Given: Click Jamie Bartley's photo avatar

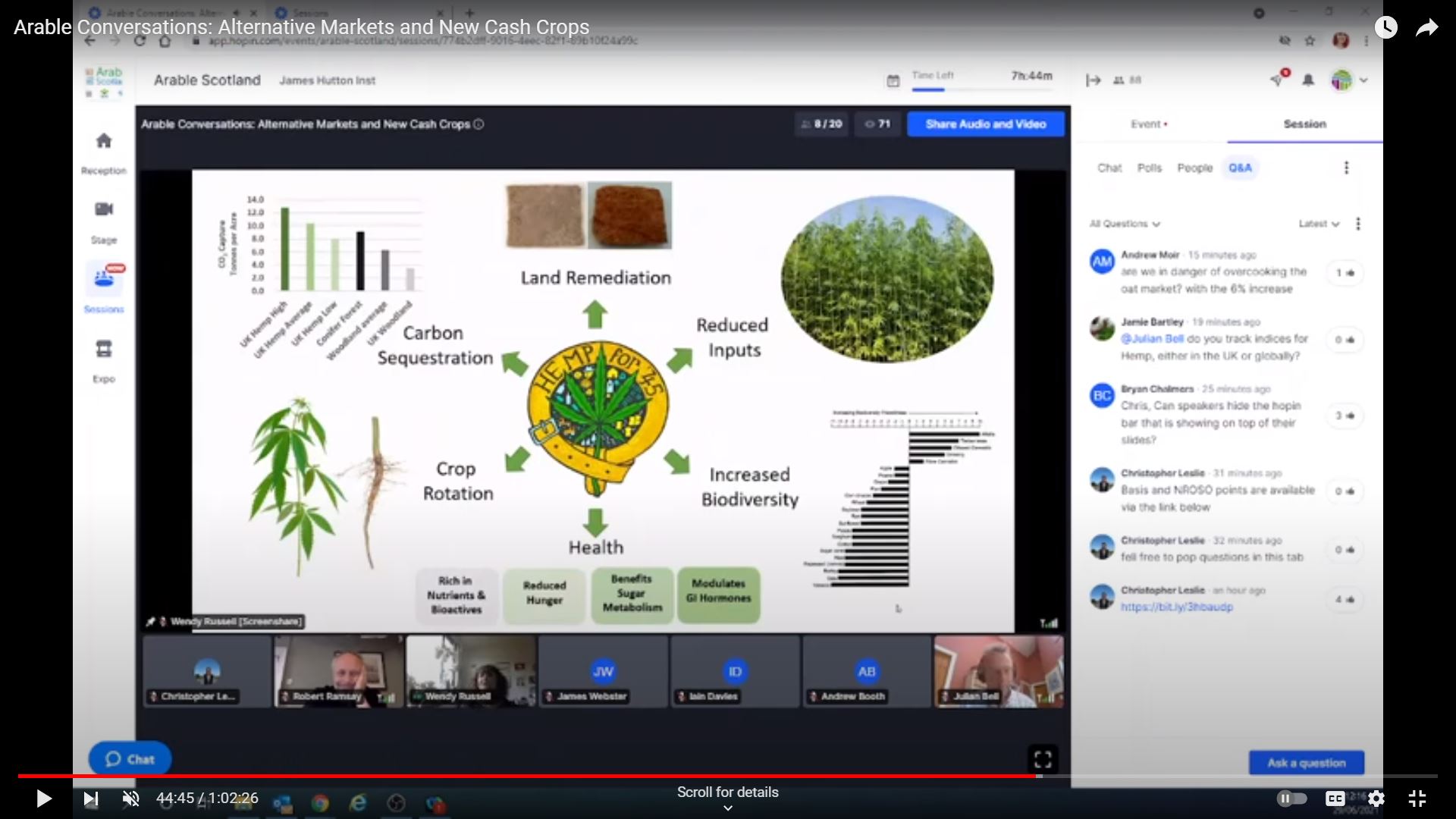Looking at the screenshot, I should [x=1102, y=328].
